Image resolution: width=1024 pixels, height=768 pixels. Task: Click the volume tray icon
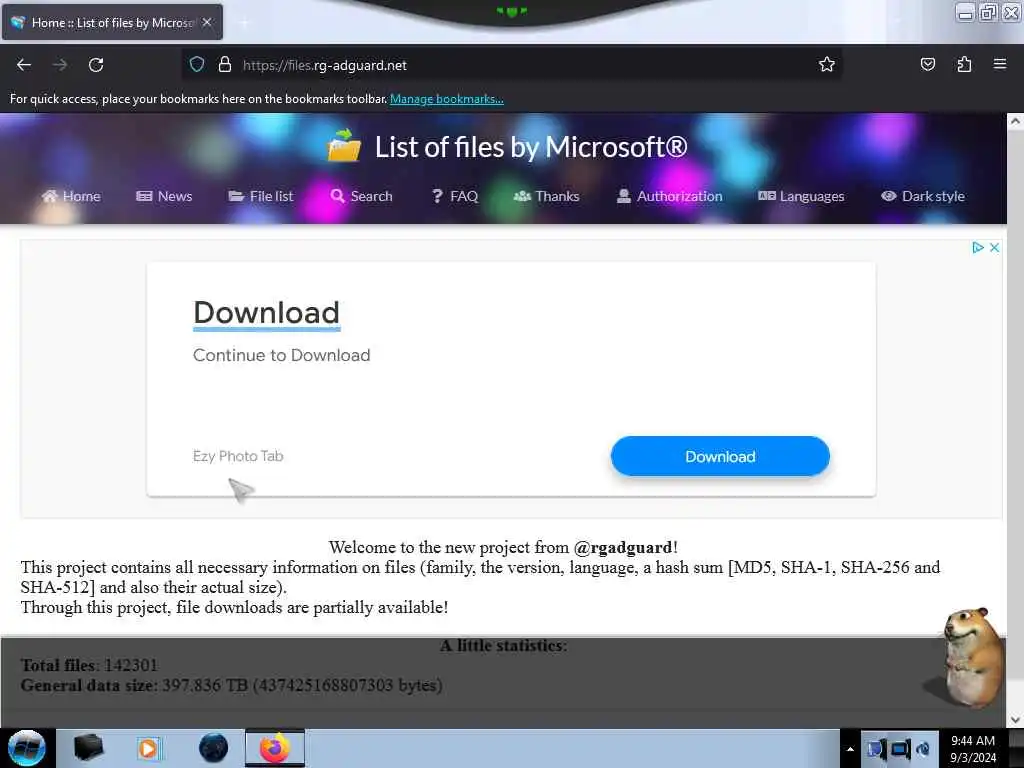[923, 748]
